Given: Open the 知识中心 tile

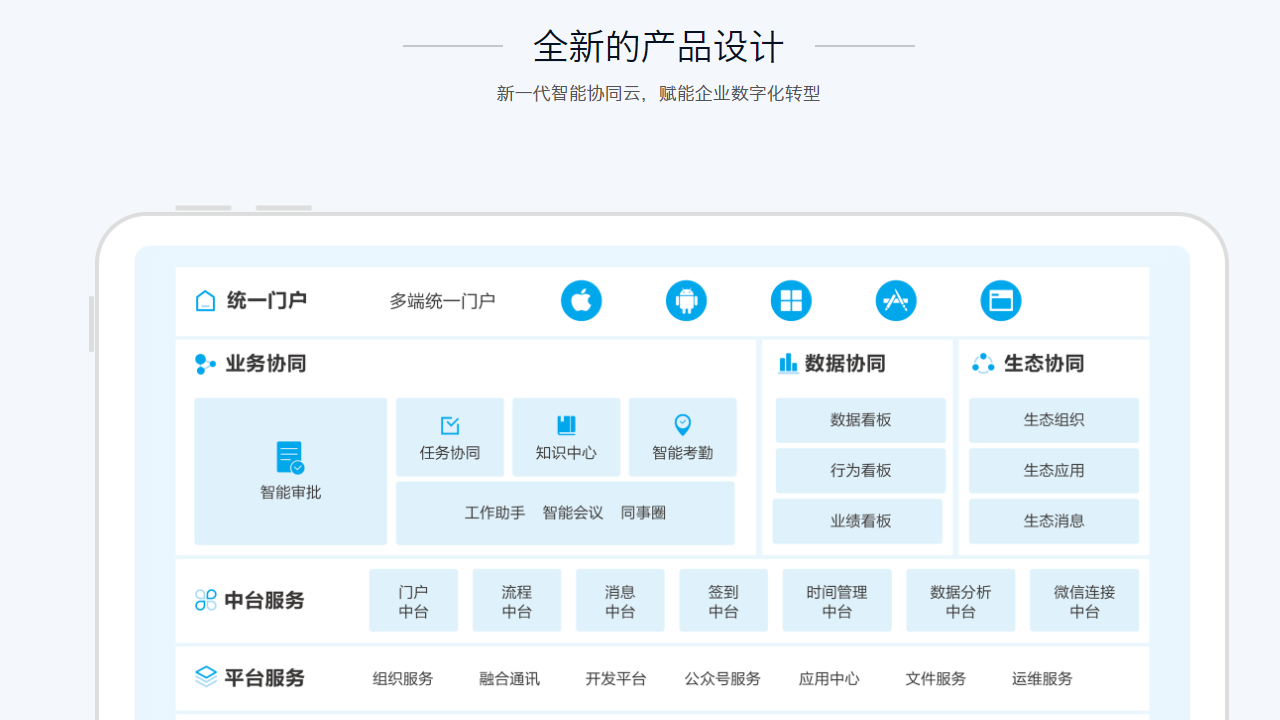Looking at the screenshot, I should (x=566, y=437).
